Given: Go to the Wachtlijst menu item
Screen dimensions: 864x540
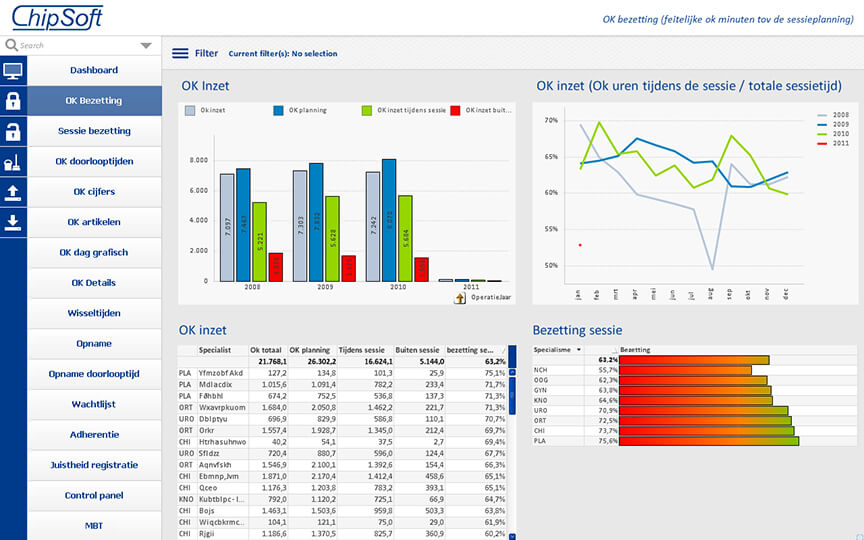Looking at the screenshot, I should [x=94, y=404].
